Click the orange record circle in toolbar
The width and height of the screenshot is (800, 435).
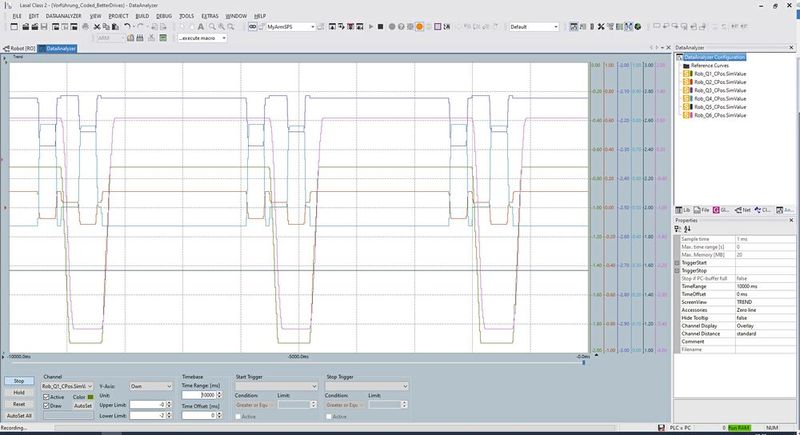point(419,27)
